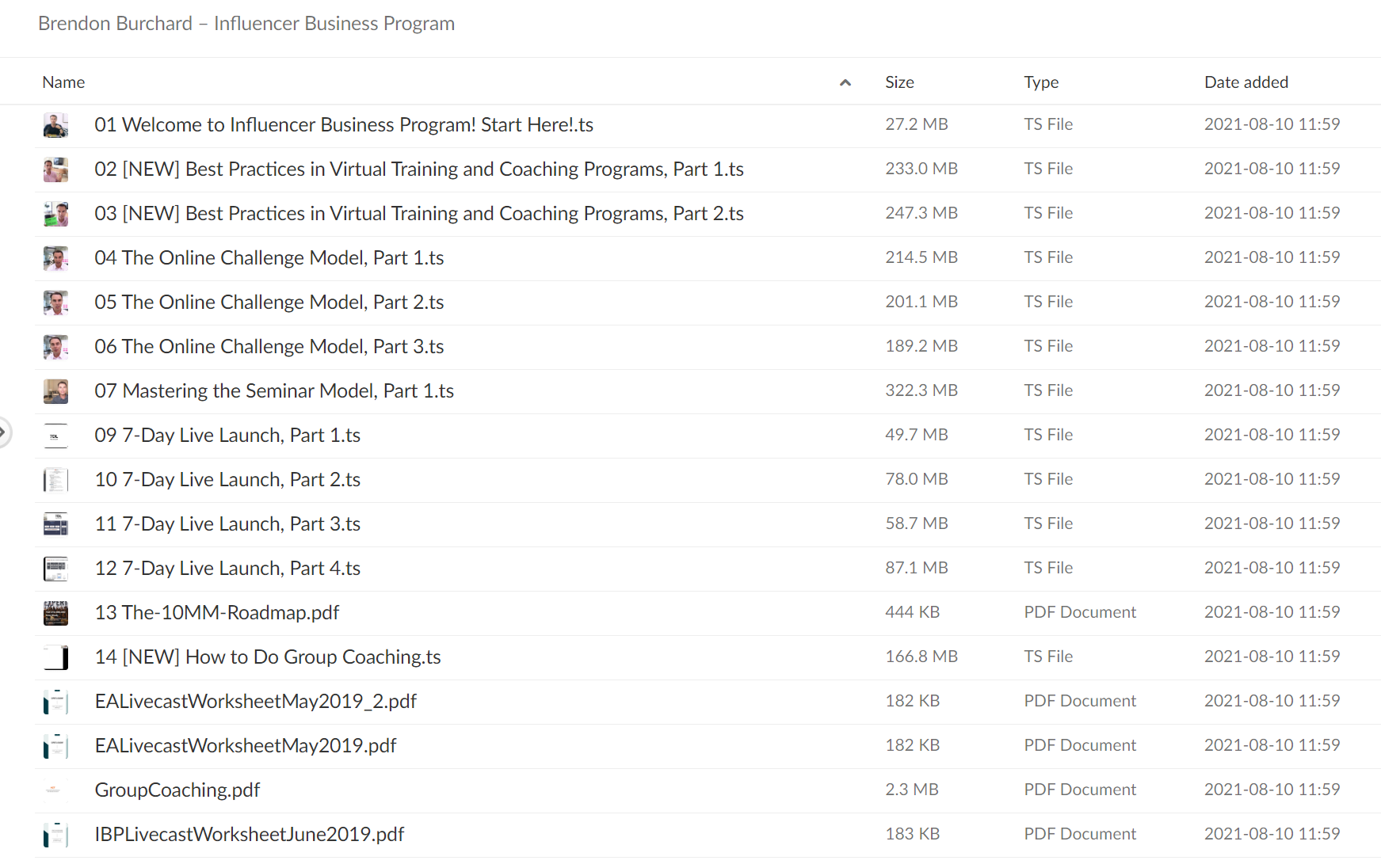Image resolution: width=1381 pixels, height=868 pixels.
Task: Open 10 7-Day Live Launch, Part 2.ts
Action: [x=227, y=480]
